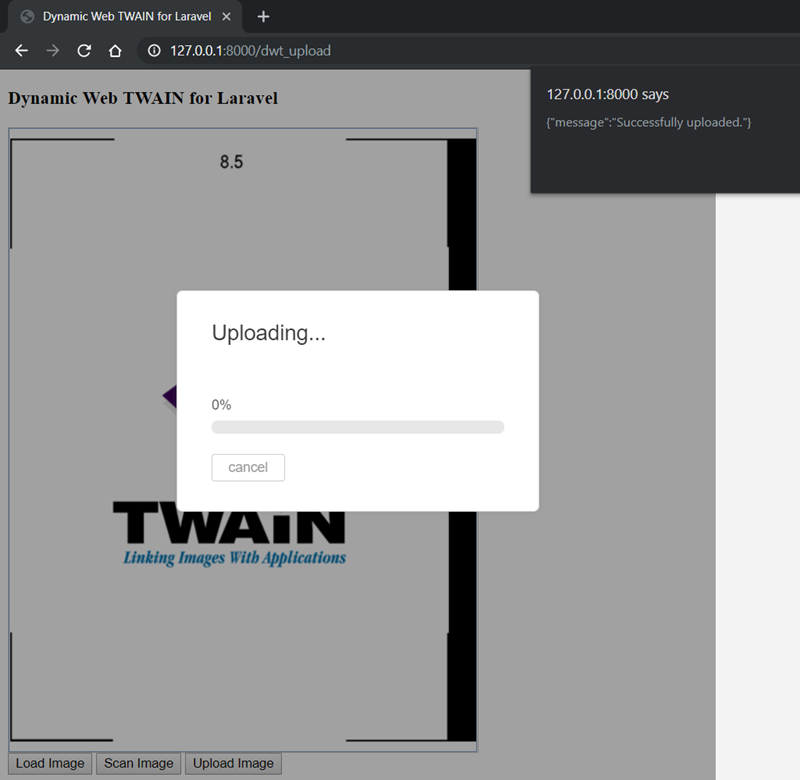Open a new browser tab
Screen dimensions: 800x780
(x=263, y=17)
